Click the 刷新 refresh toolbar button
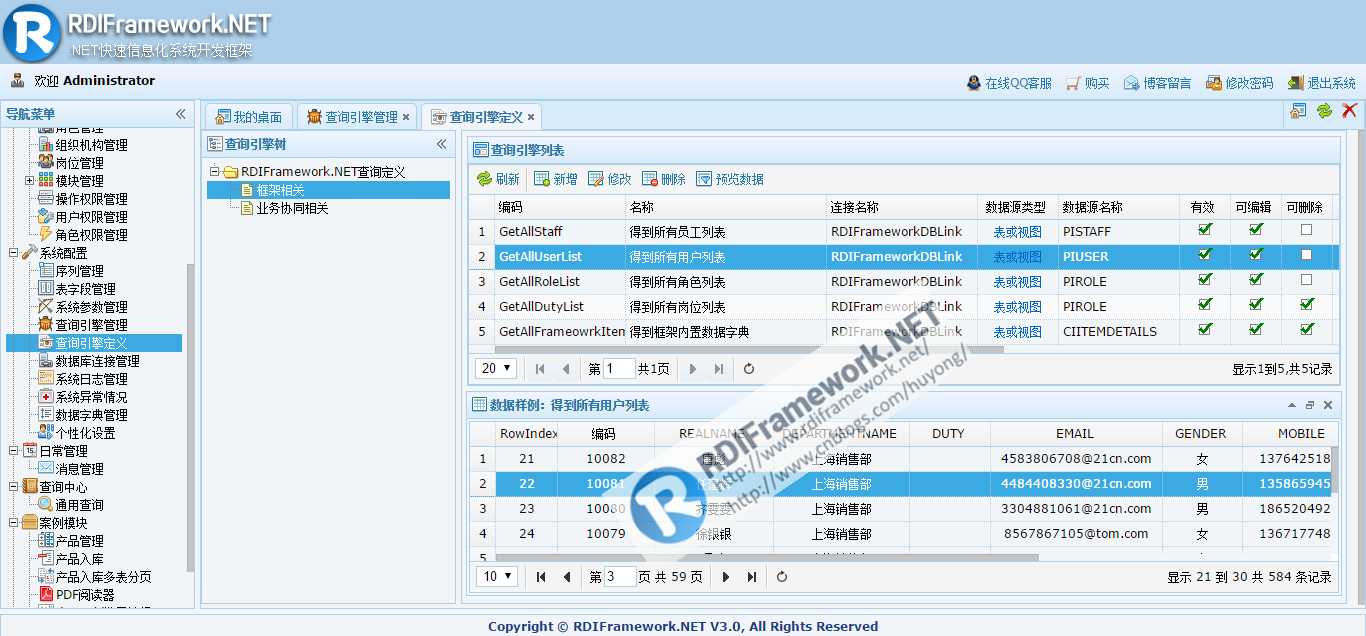The width and height of the screenshot is (1366, 636). 498,179
